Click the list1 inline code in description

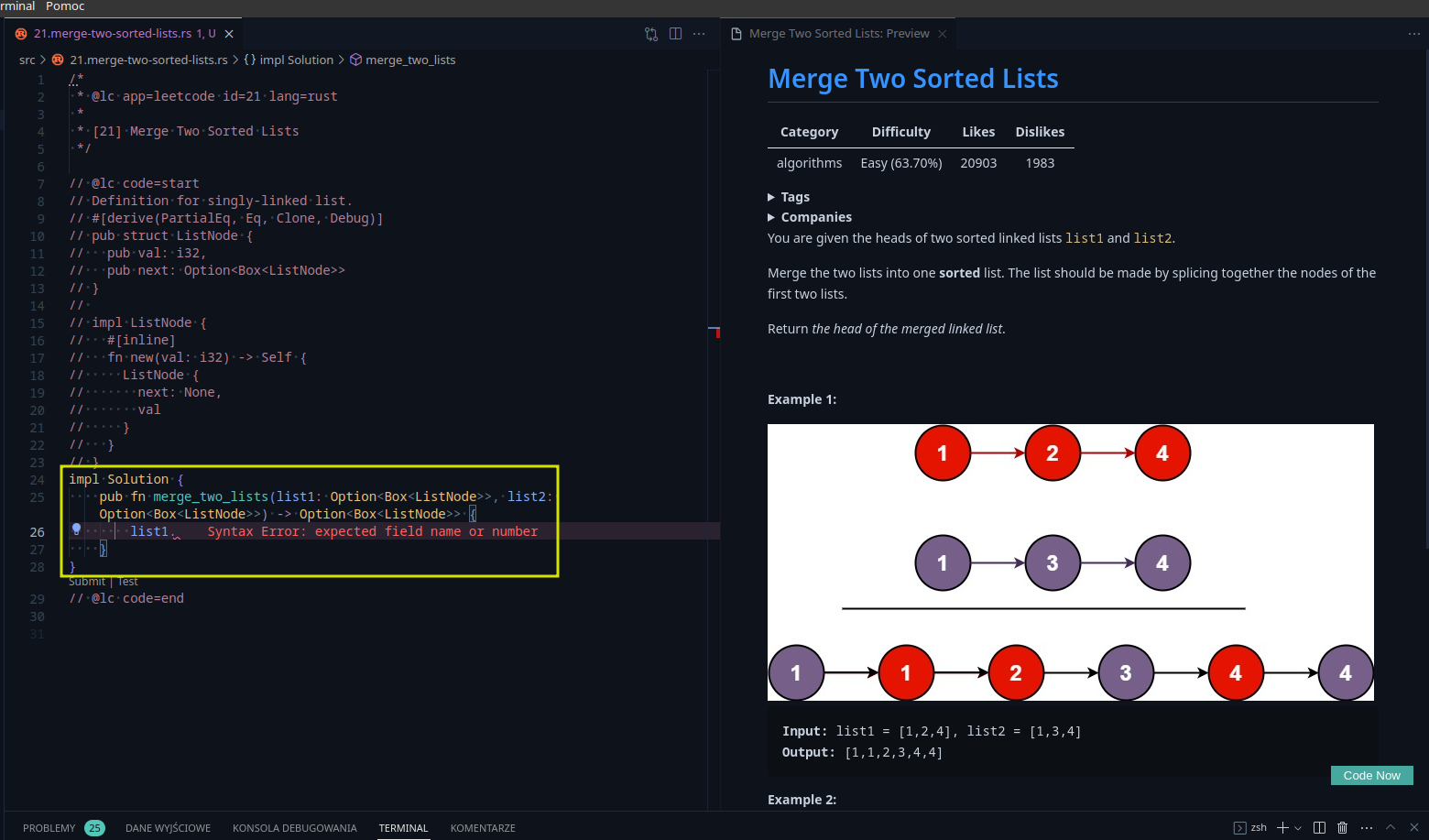click(1085, 238)
